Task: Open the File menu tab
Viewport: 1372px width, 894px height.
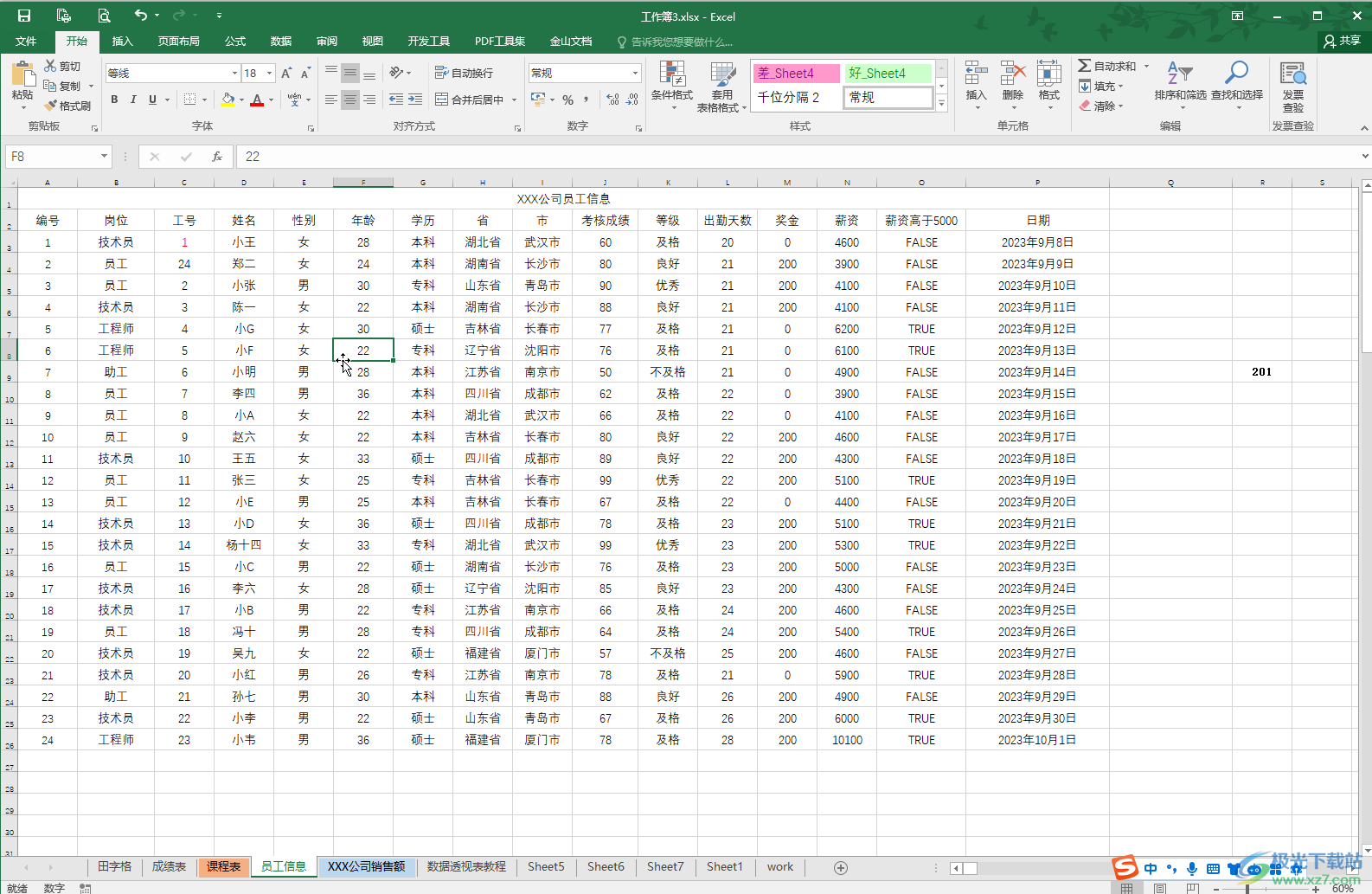Action: (26, 41)
